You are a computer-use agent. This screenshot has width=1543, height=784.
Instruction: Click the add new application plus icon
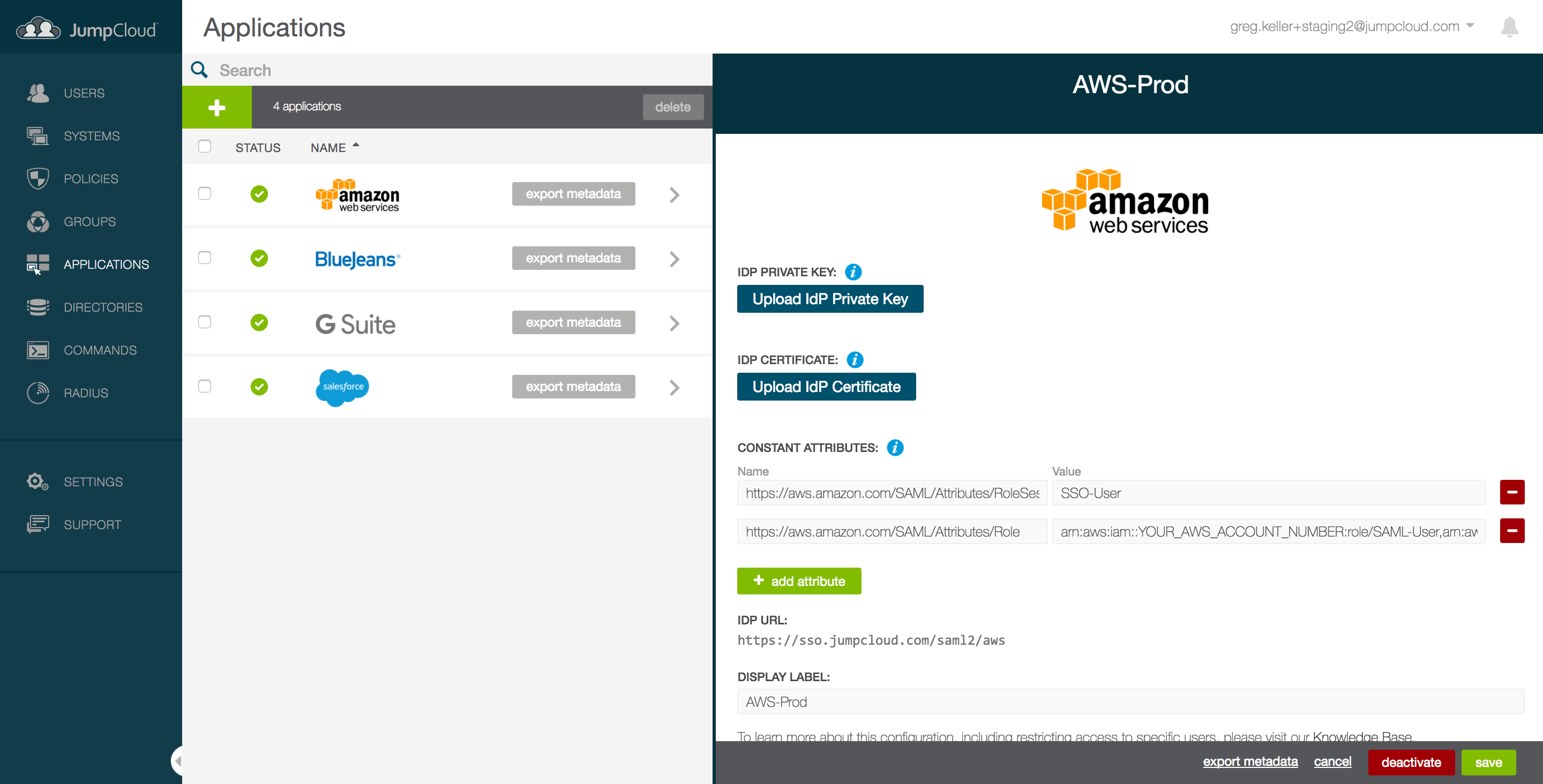pyautogui.click(x=216, y=107)
